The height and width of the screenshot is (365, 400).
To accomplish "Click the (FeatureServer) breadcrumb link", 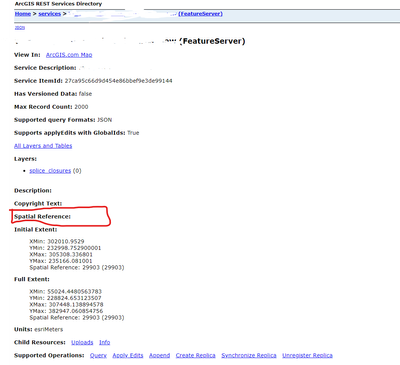I will (x=200, y=14).
